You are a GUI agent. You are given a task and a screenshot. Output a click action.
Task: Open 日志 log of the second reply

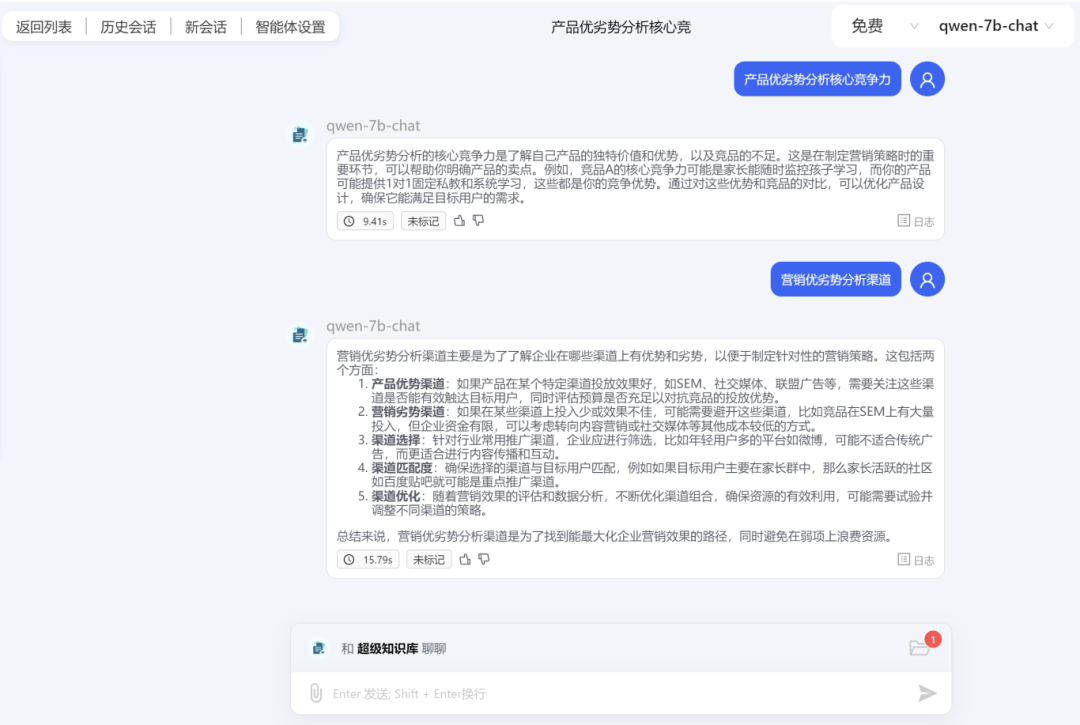point(915,560)
